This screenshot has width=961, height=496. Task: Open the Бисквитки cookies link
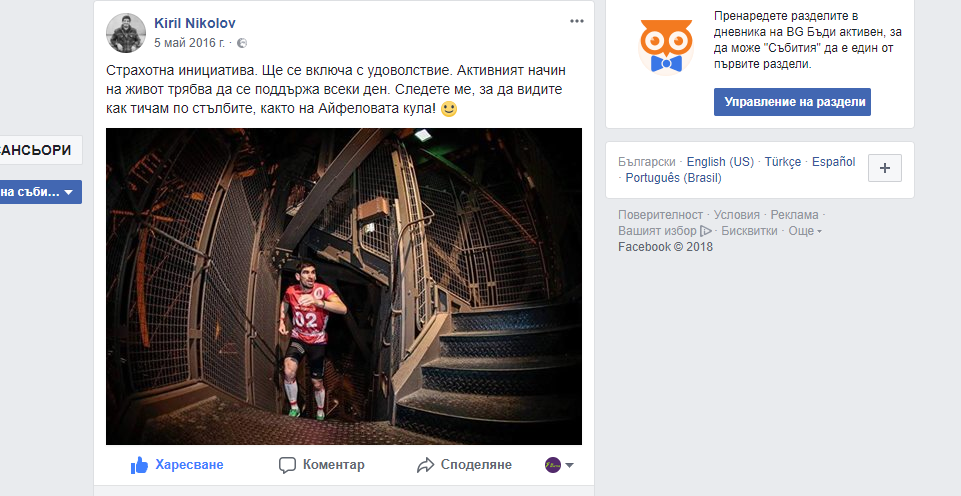pyautogui.click(x=749, y=231)
